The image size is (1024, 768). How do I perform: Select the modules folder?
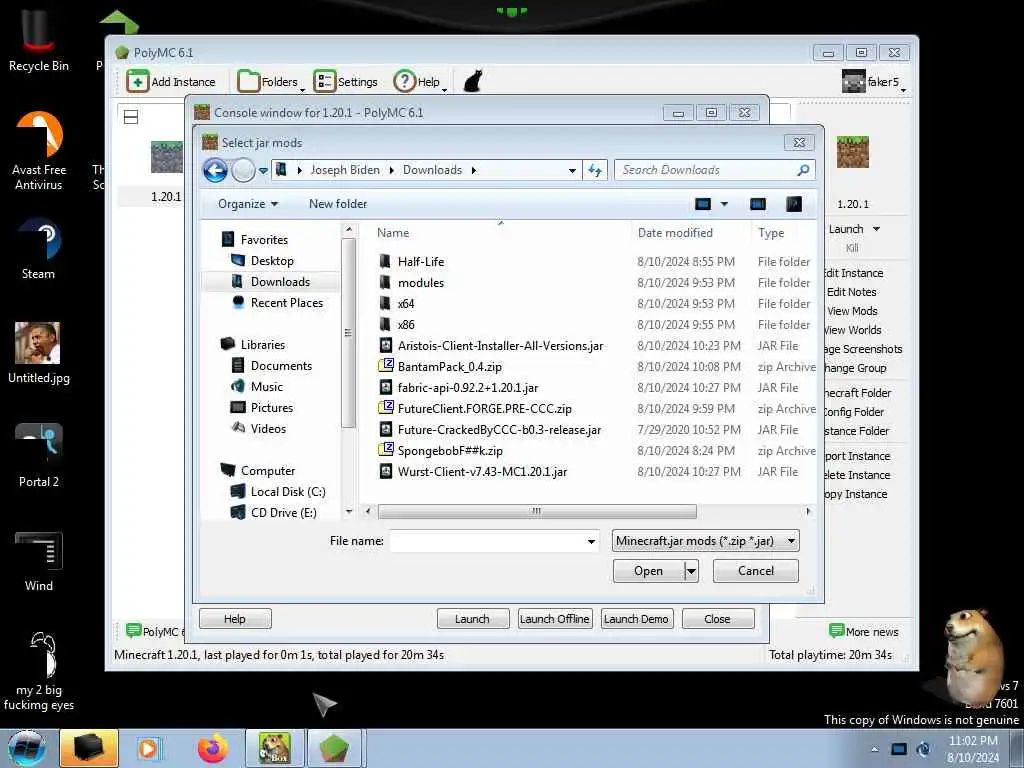421,282
